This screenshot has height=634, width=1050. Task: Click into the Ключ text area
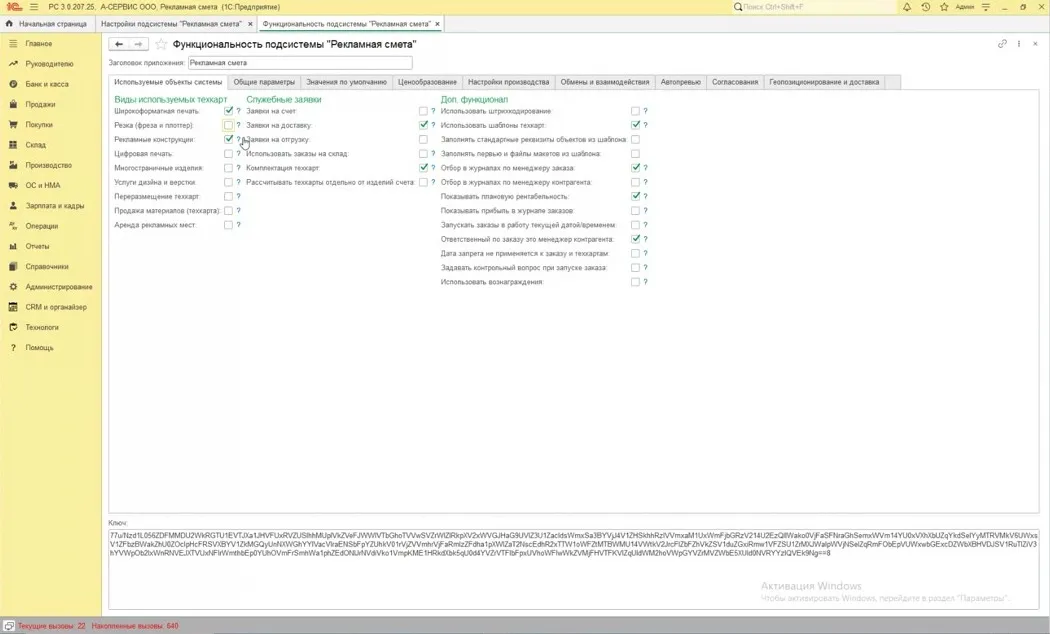(574, 569)
